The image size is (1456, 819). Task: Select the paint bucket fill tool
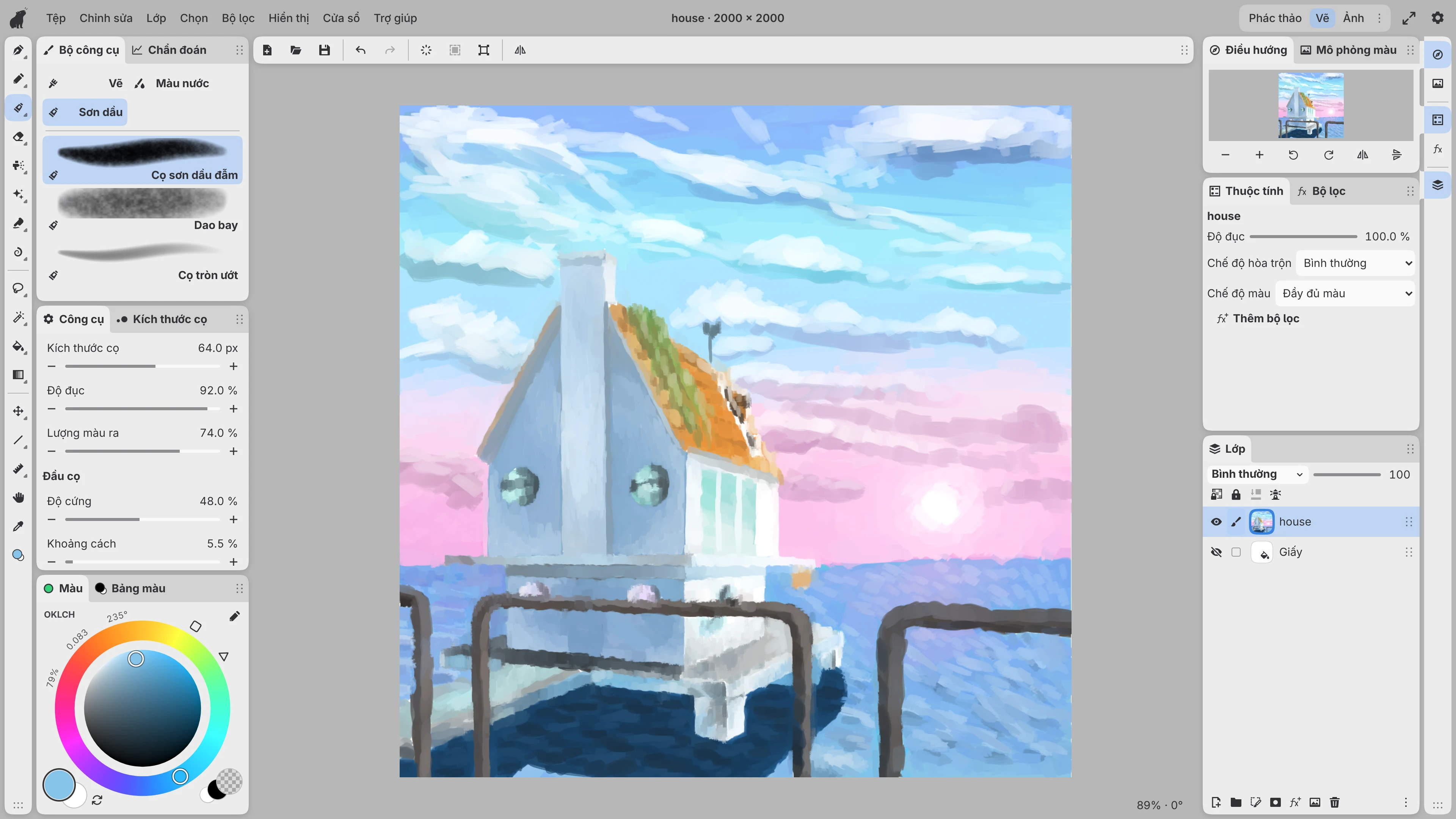pos(19,347)
